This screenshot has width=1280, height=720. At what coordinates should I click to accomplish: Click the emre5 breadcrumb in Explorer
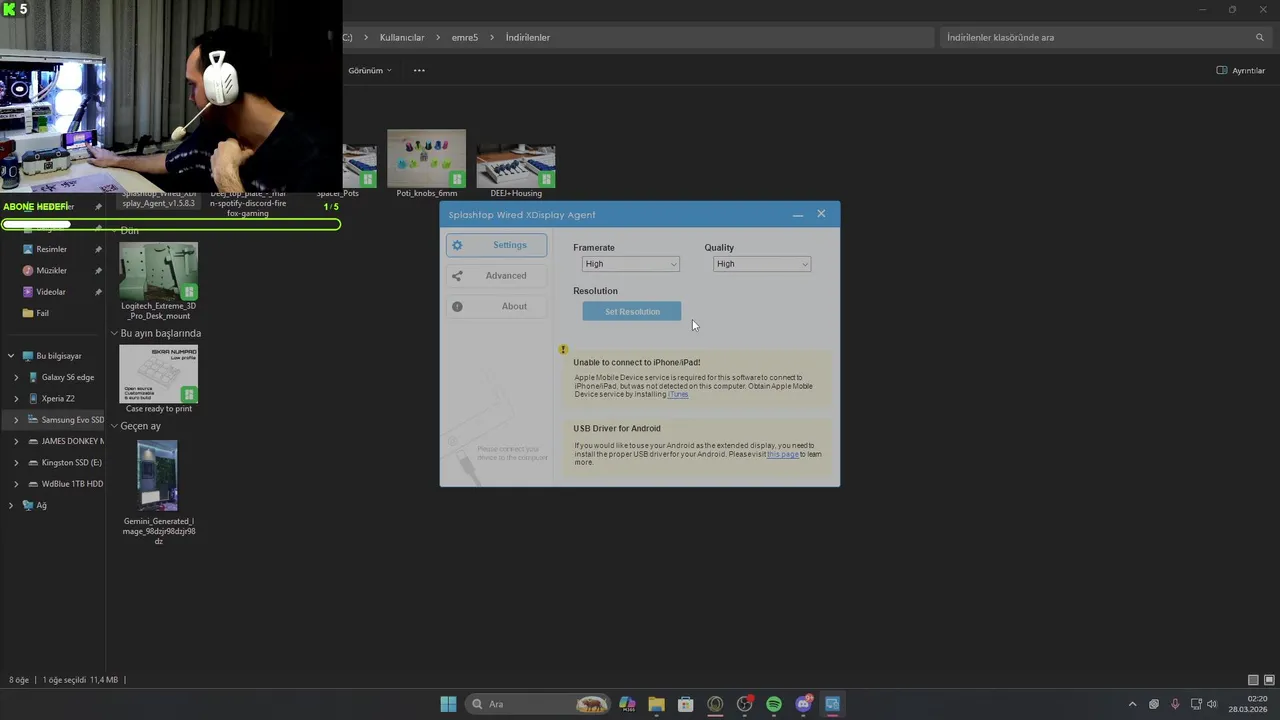(465, 37)
